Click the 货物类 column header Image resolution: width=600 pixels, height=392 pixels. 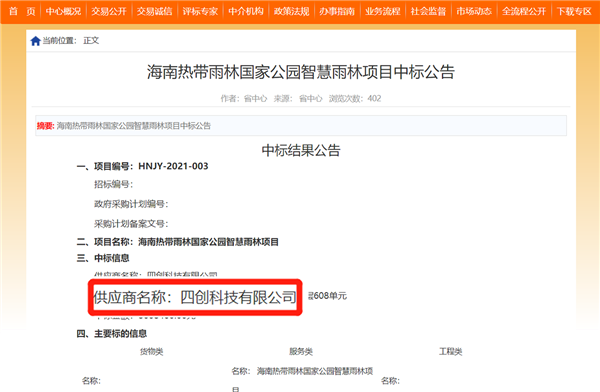tap(152, 351)
